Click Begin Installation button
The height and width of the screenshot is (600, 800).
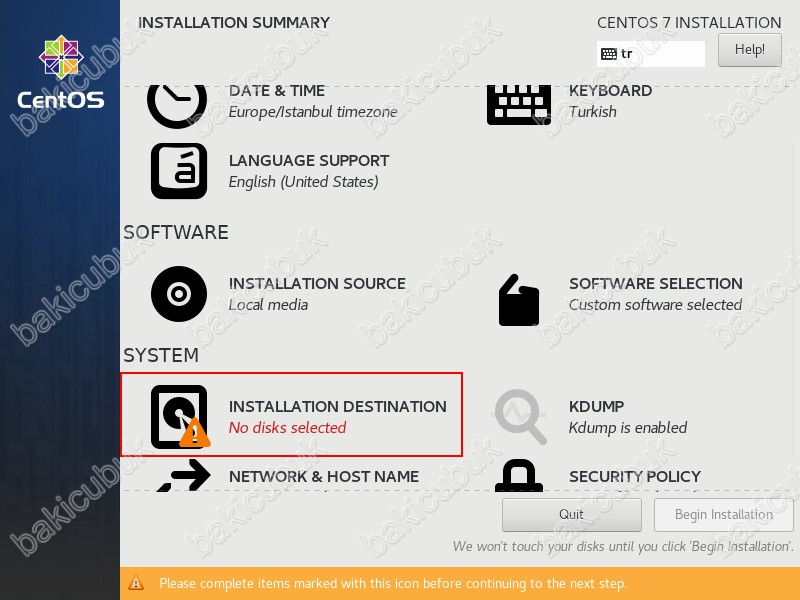coord(723,514)
